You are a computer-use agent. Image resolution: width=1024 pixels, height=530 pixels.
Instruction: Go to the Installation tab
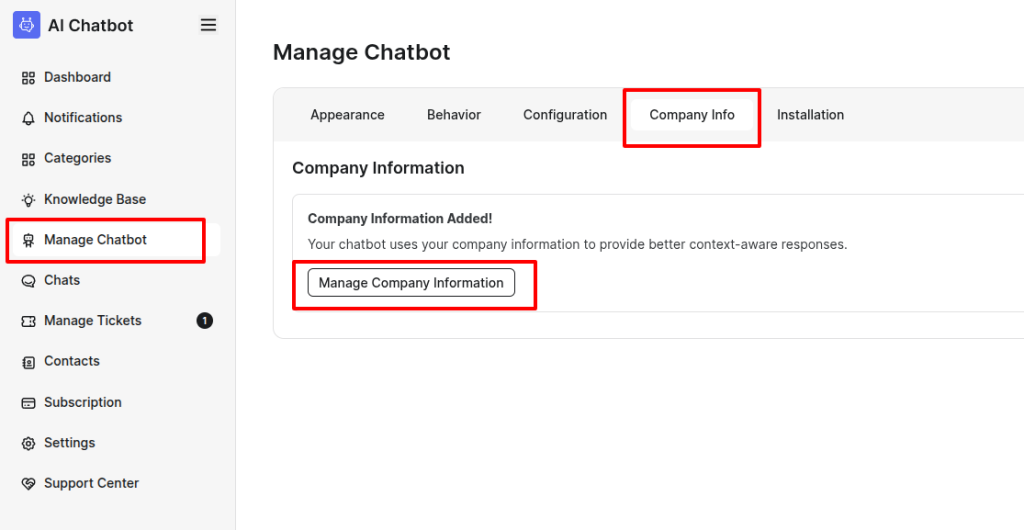(810, 115)
